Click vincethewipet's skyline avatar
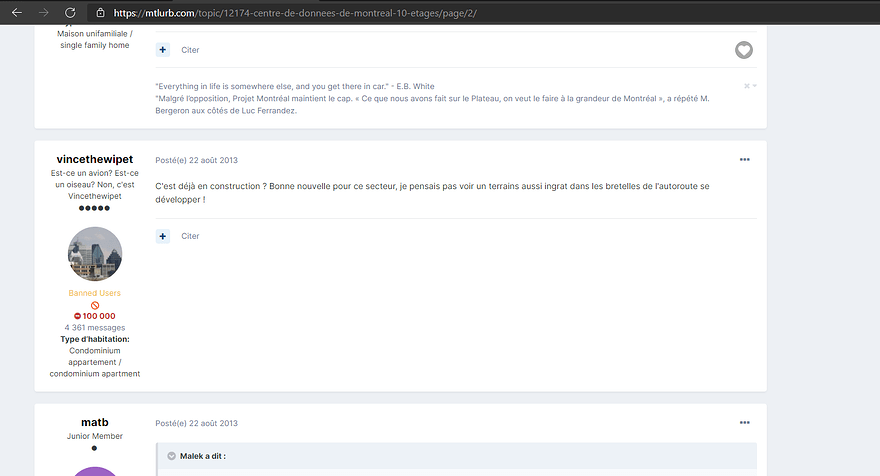Screen dimensions: 880x476 coord(95,254)
